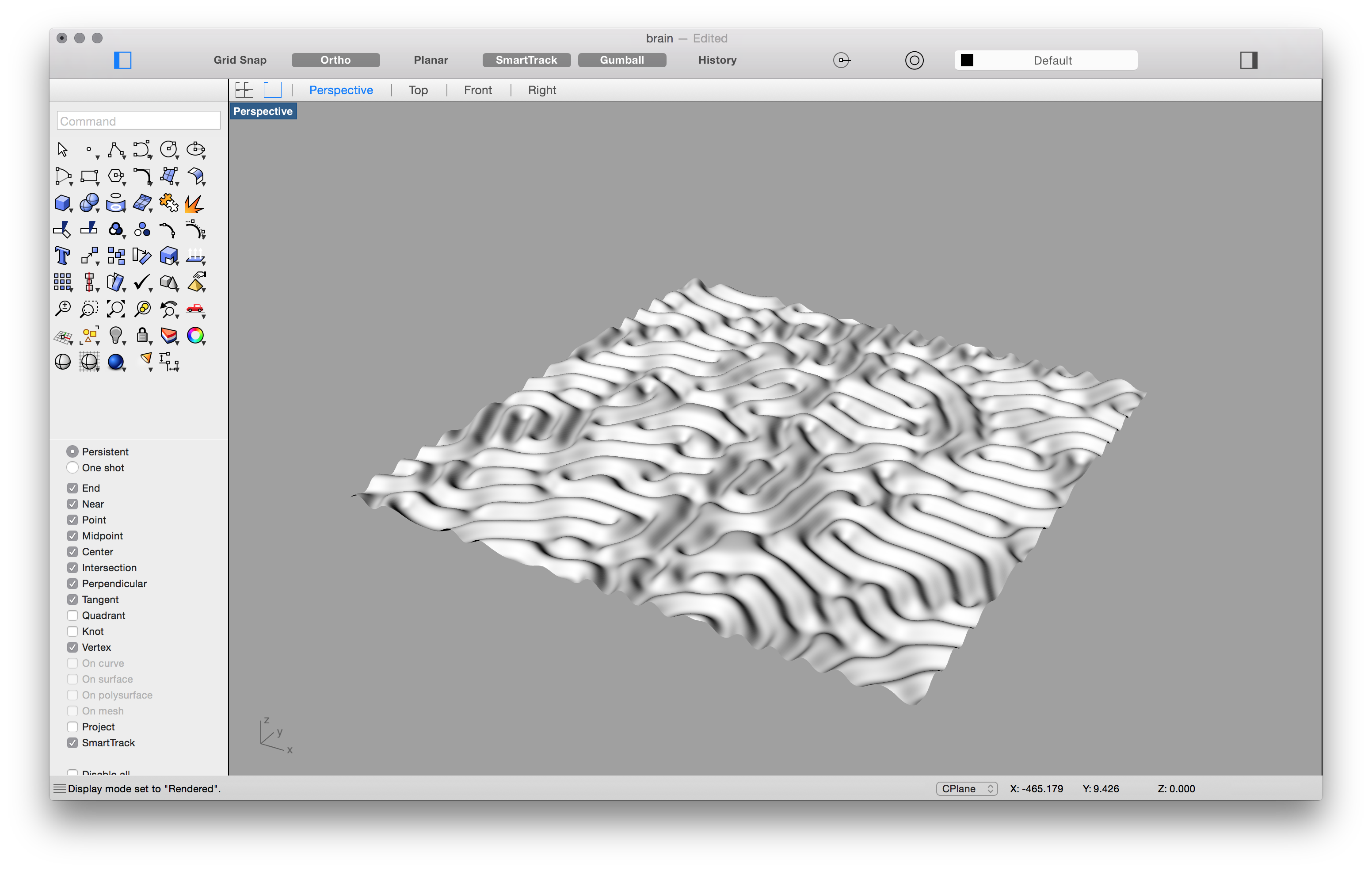Click the Ungroup three circles icon

[142, 230]
